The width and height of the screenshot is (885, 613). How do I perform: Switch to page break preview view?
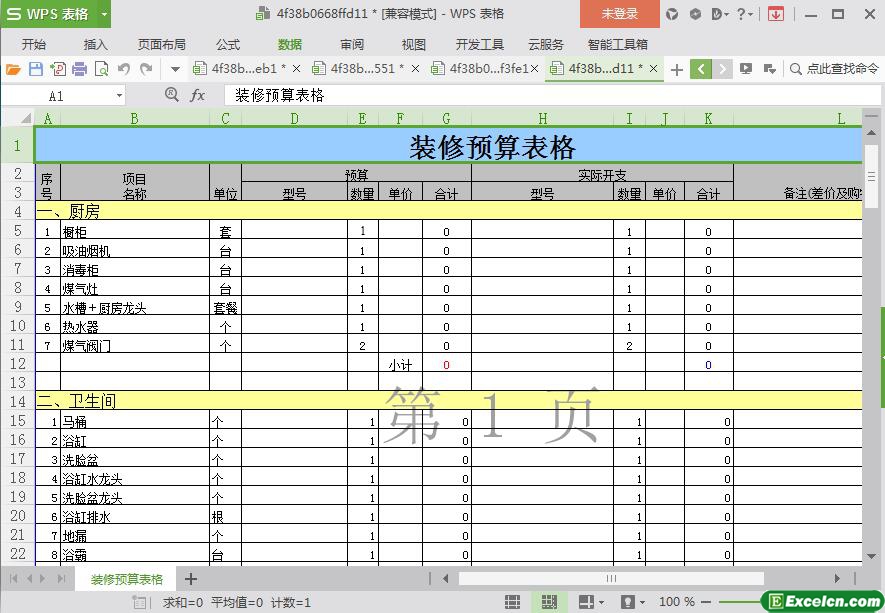(x=548, y=602)
